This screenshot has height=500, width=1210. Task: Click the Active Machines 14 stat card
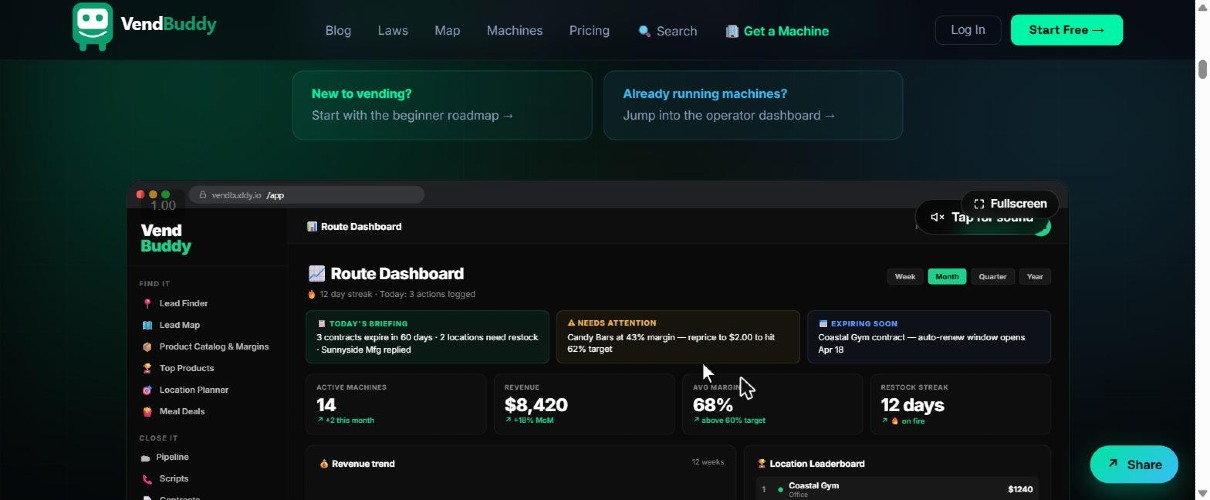396,404
